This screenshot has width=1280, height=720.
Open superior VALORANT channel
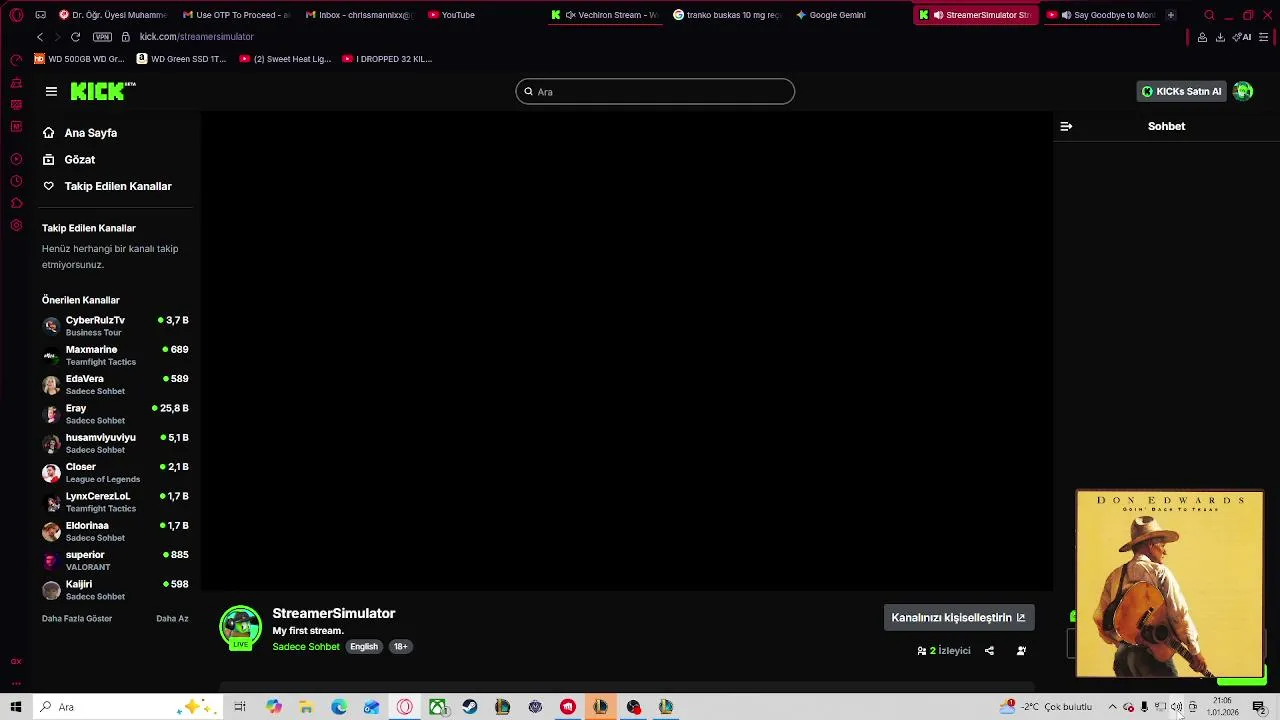click(x=116, y=560)
